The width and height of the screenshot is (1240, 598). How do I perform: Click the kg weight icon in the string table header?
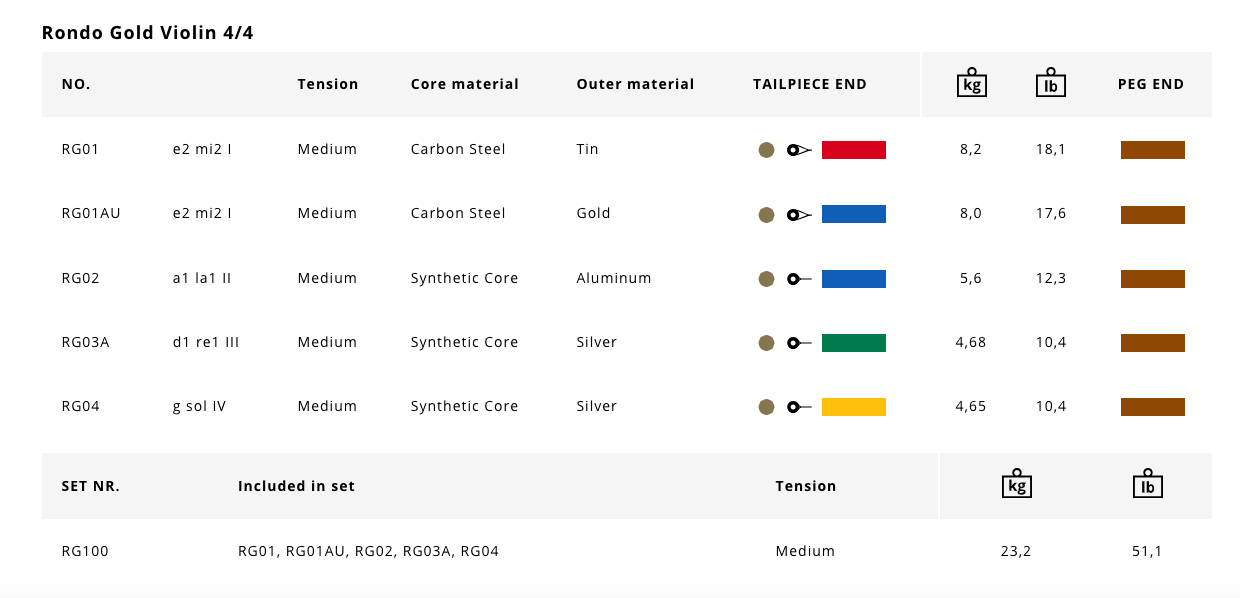click(x=971, y=83)
